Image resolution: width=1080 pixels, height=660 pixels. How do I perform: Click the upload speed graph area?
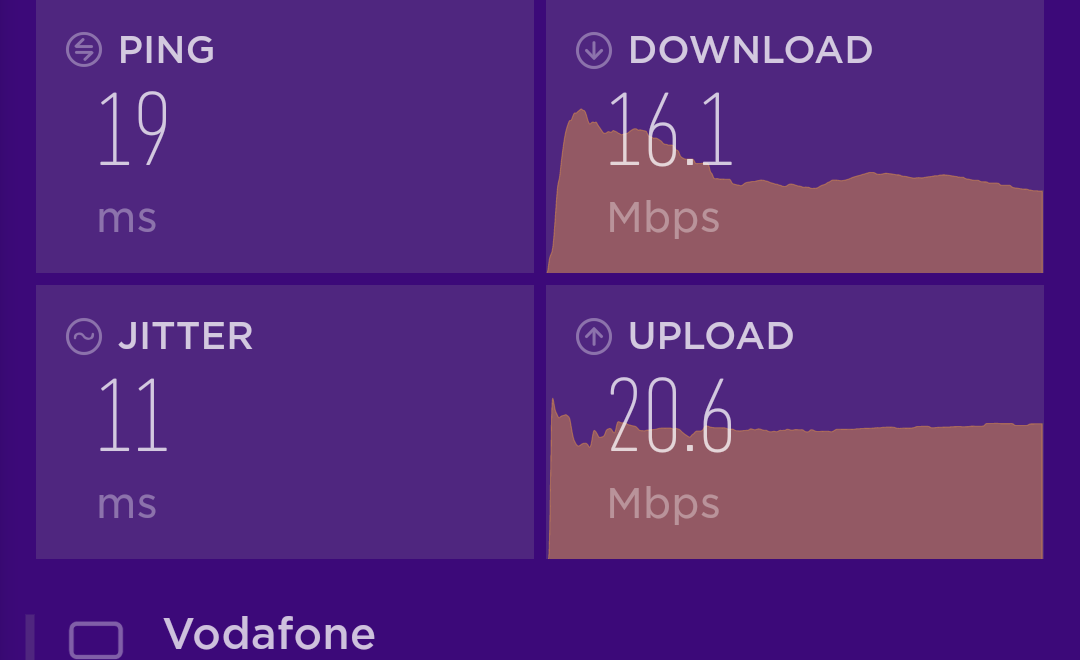(x=795, y=478)
